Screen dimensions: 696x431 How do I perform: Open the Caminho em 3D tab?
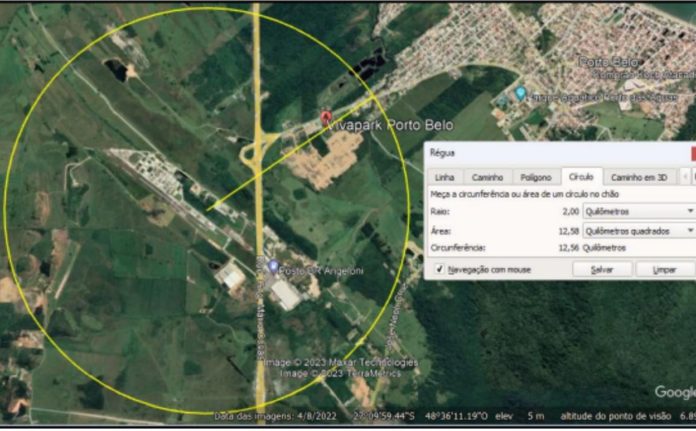coord(639,177)
